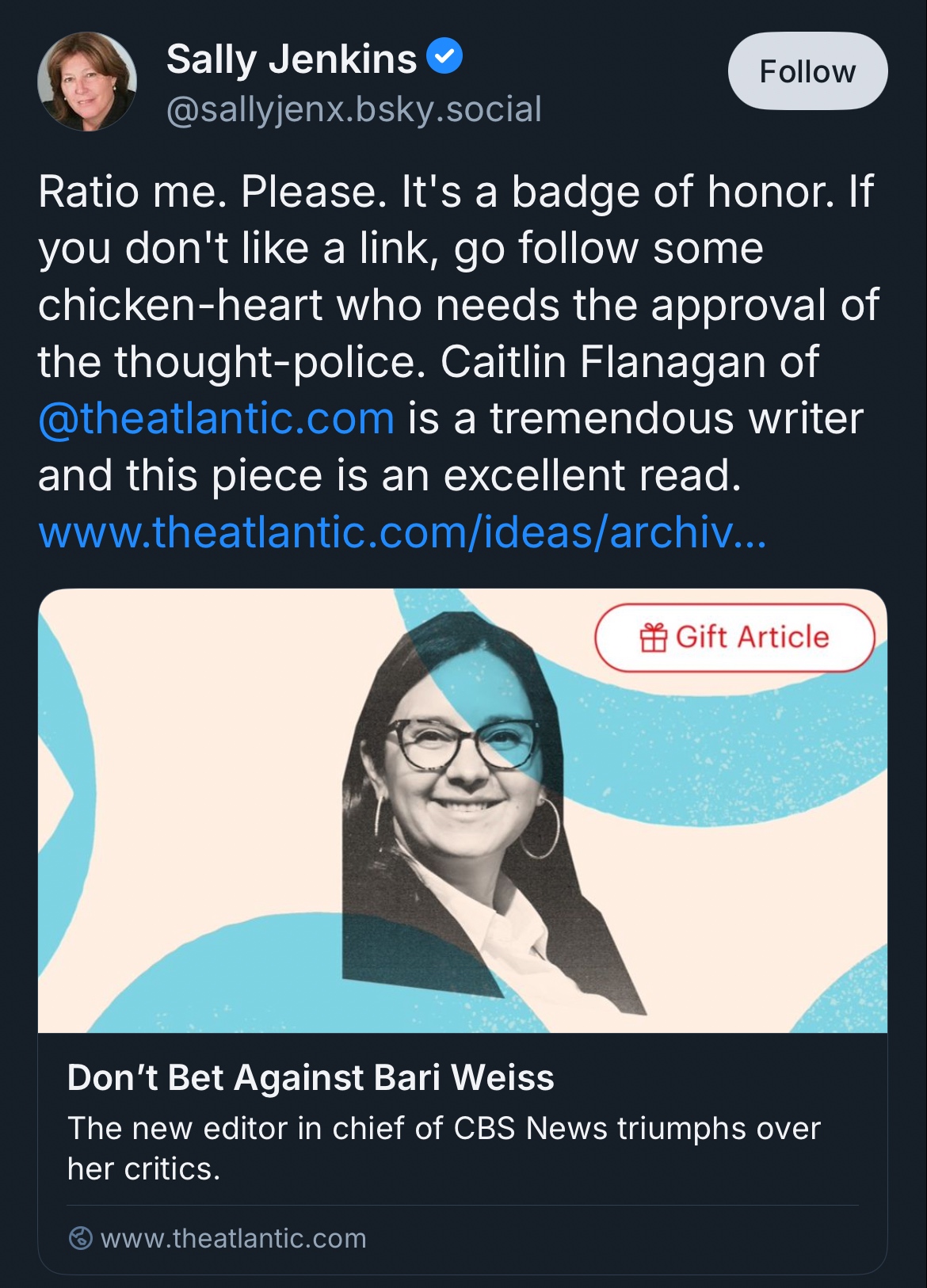Open Sally Jenkins' profile avatar photo
The height and width of the screenshot is (1288, 927).
pyautogui.click(x=87, y=81)
